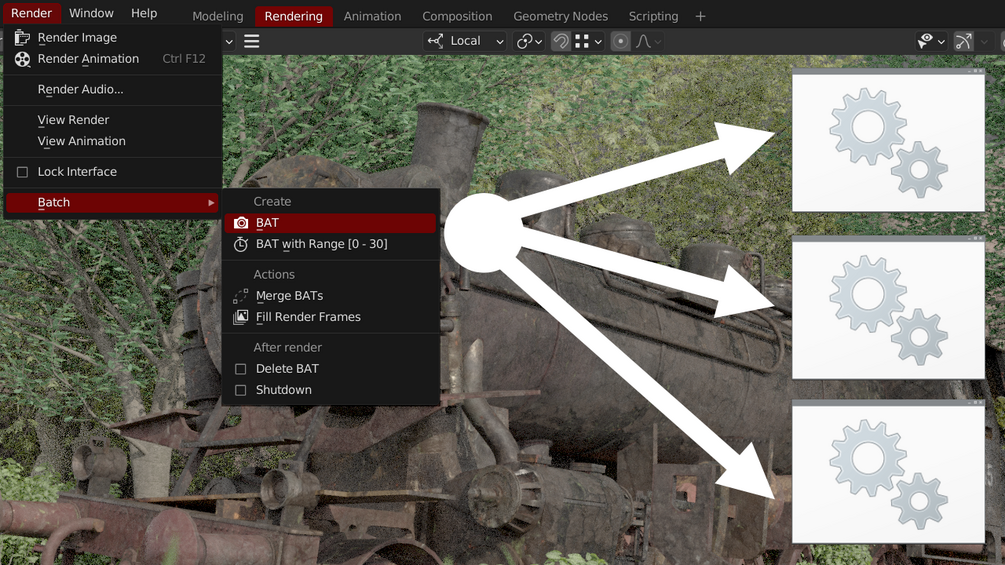Click the Create section label
1005x565 pixels.
pyautogui.click(x=272, y=201)
